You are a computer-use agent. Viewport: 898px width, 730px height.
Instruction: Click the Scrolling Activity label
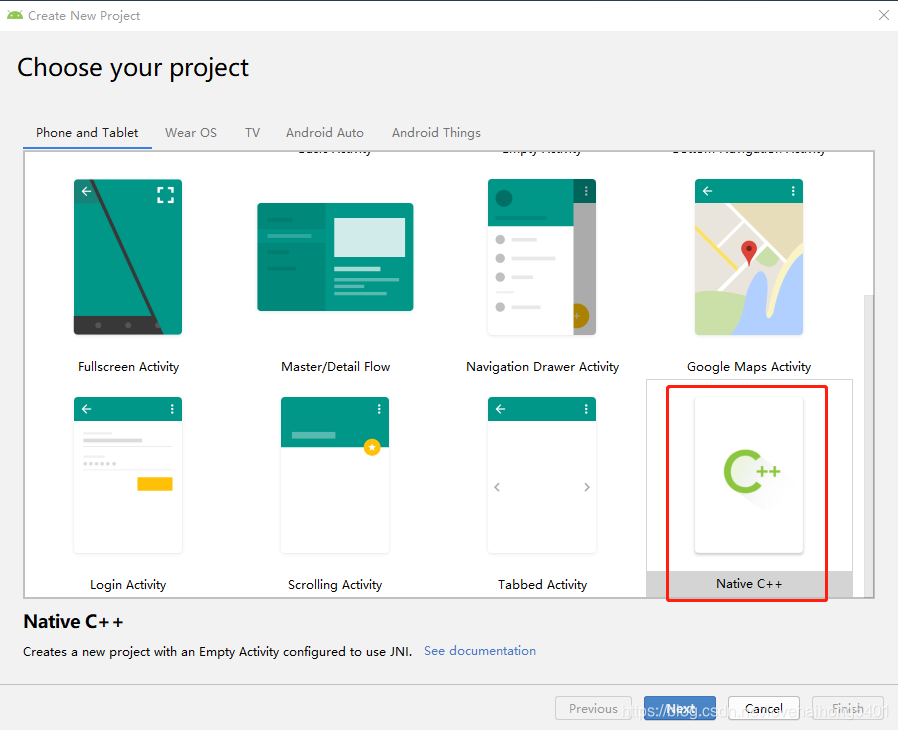pyautogui.click(x=335, y=585)
